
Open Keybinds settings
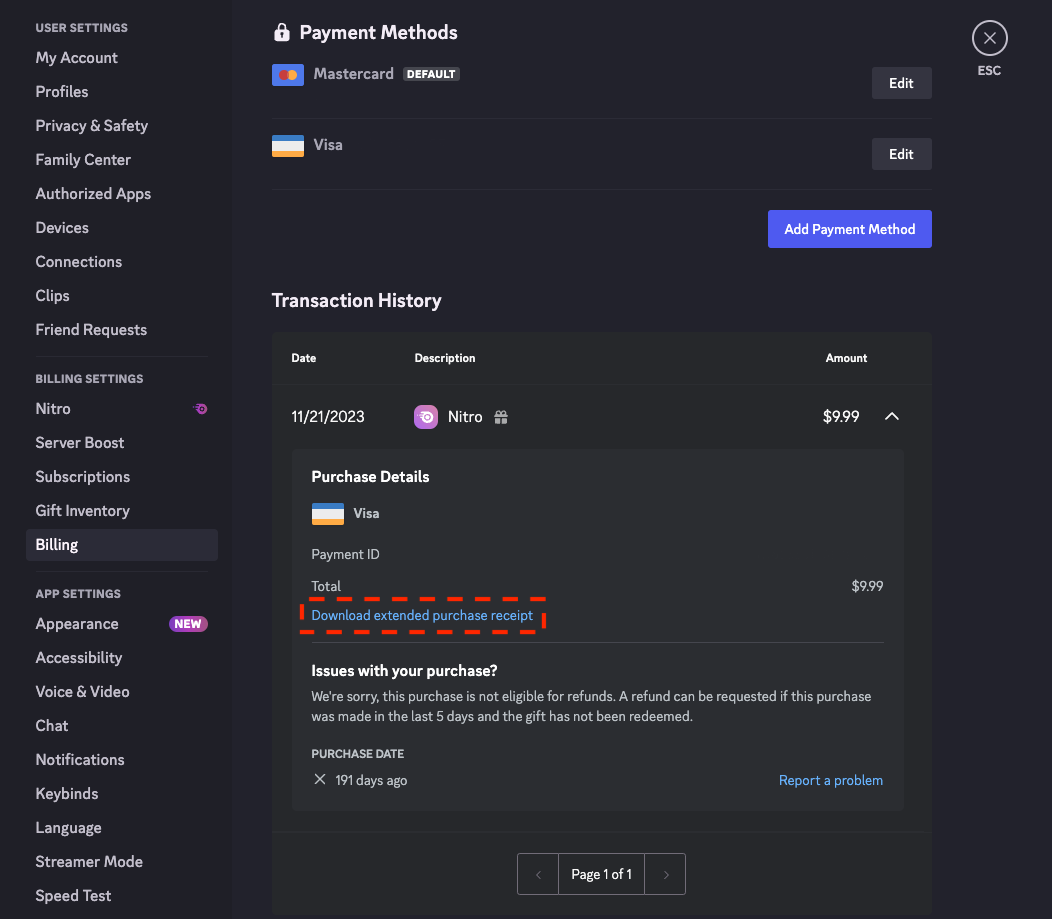click(66, 794)
